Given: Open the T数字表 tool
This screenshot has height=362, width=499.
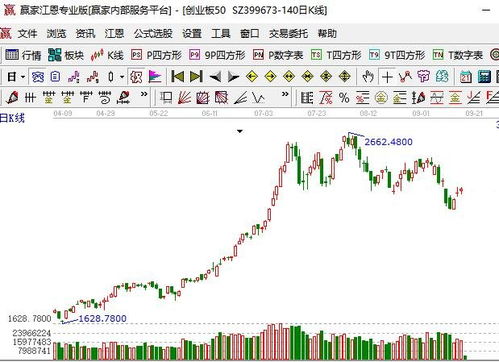Looking at the screenshot, I should 457,55.
